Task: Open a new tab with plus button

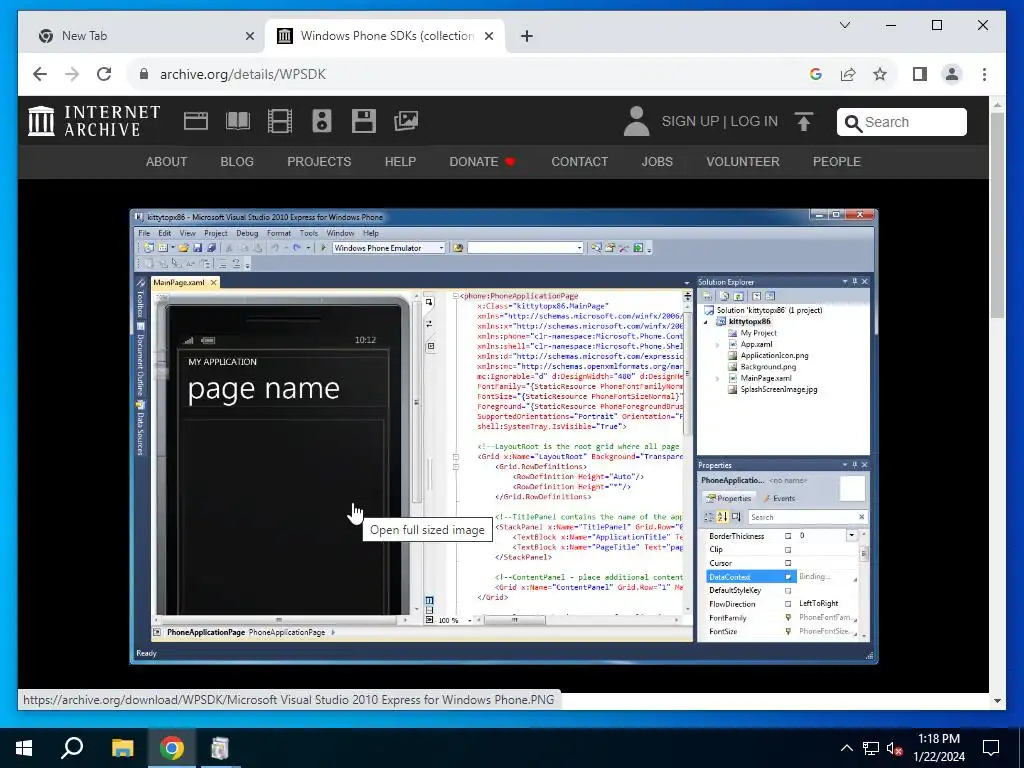Action: point(526,36)
